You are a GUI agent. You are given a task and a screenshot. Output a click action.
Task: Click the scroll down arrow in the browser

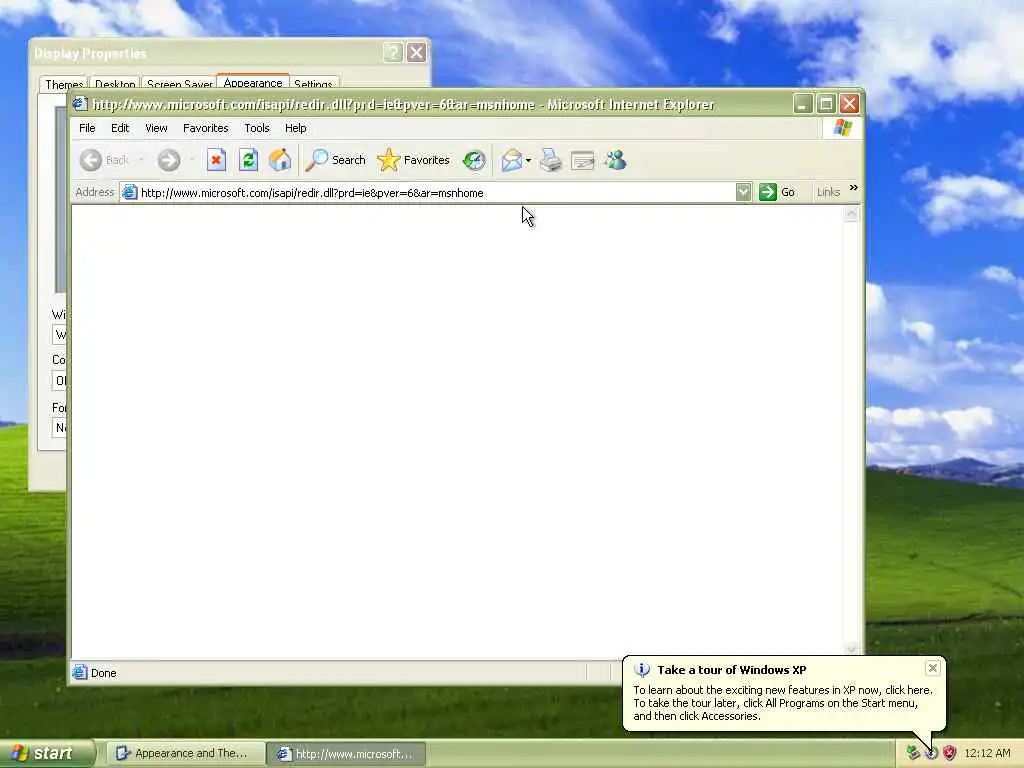click(851, 648)
